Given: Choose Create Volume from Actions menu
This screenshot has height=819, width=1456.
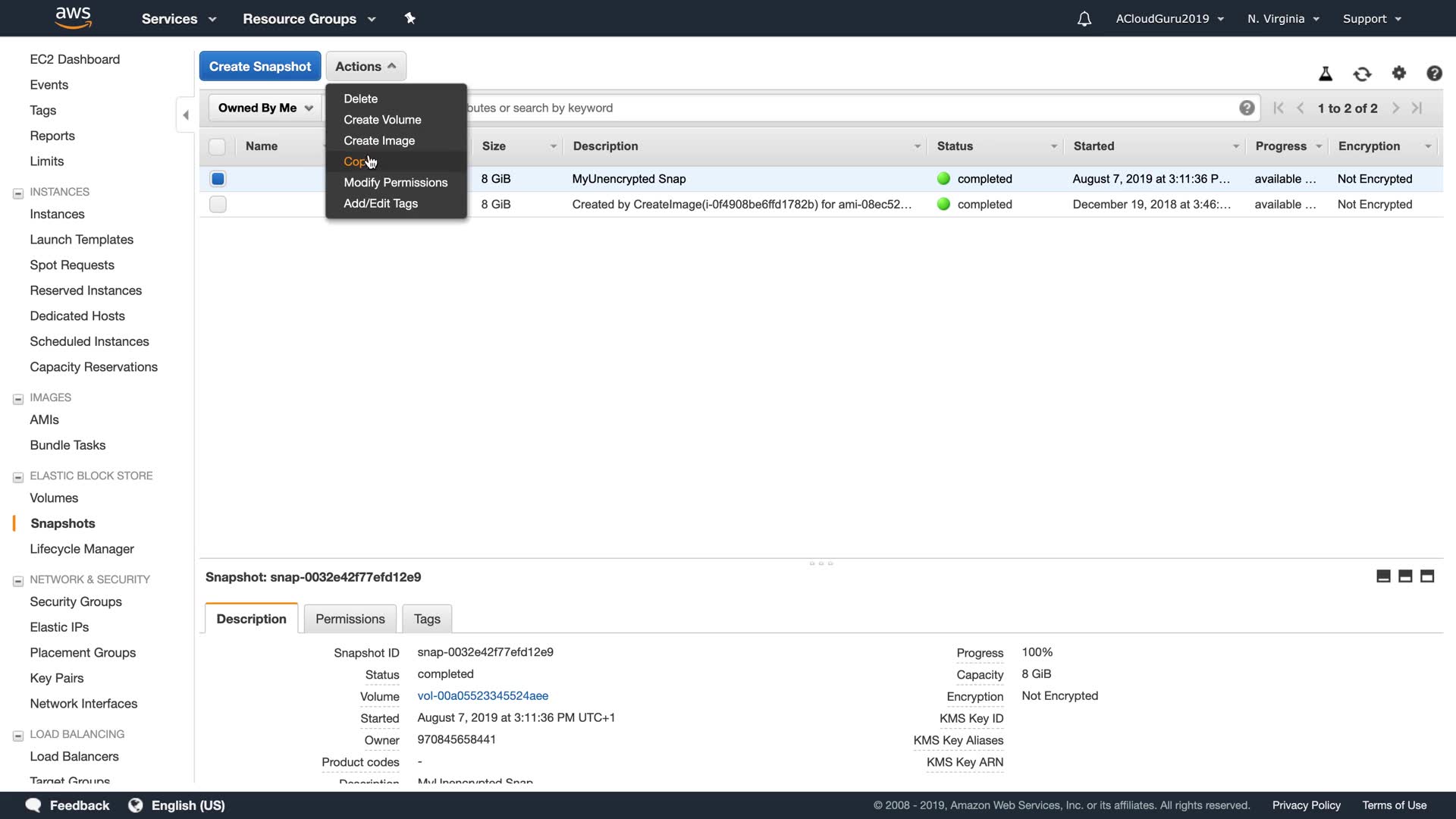Looking at the screenshot, I should click(x=382, y=120).
